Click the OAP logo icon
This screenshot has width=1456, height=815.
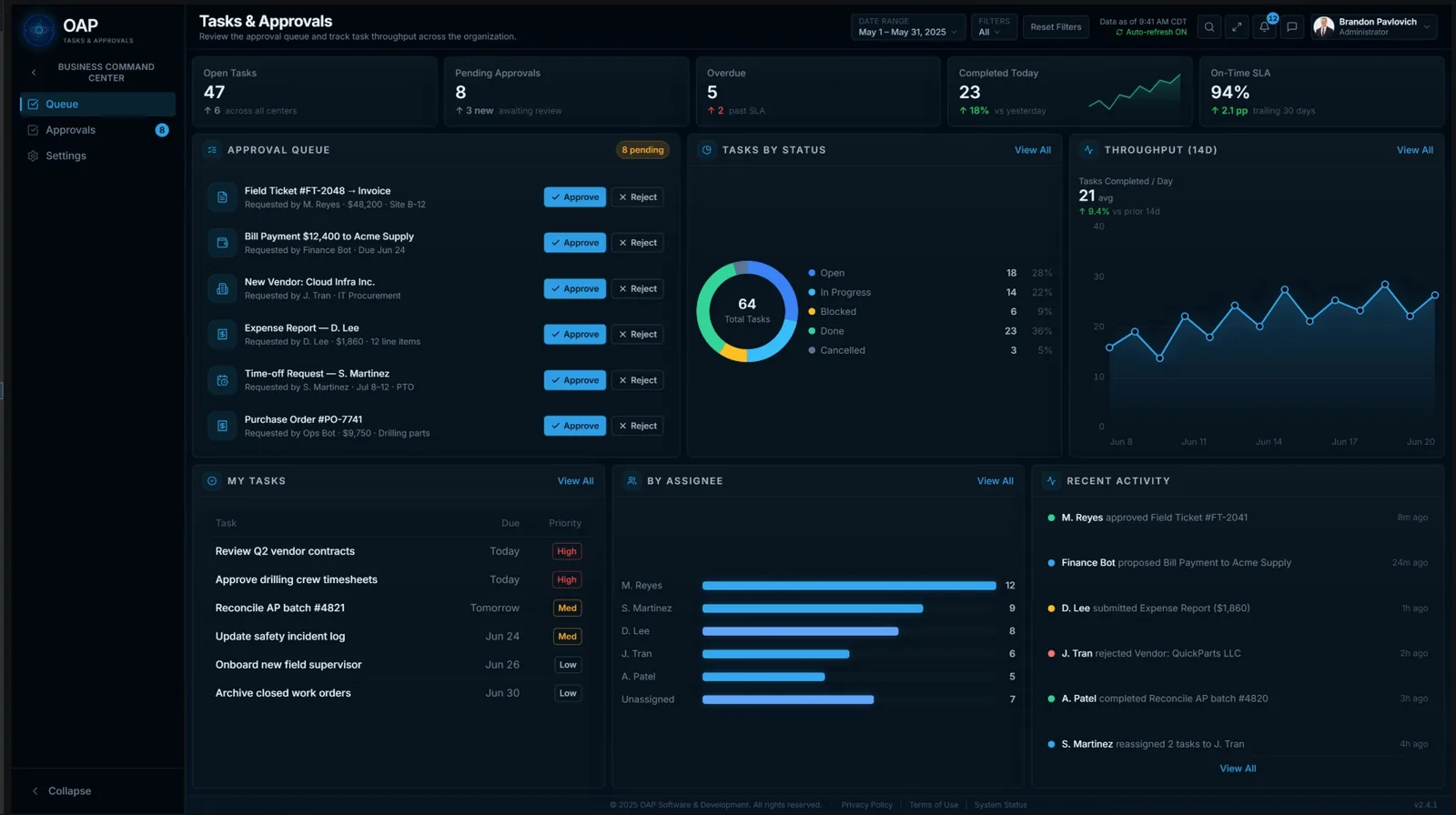click(38, 30)
